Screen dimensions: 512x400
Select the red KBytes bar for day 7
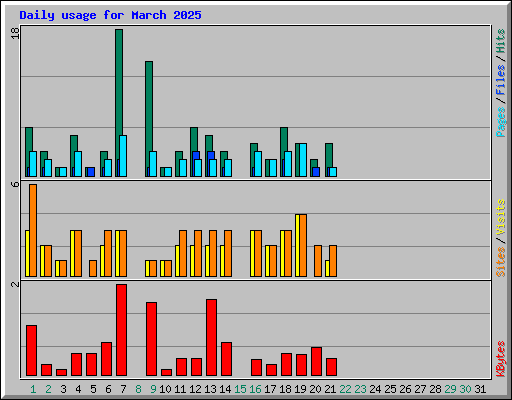pyautogui.click(x=121, y=330)
